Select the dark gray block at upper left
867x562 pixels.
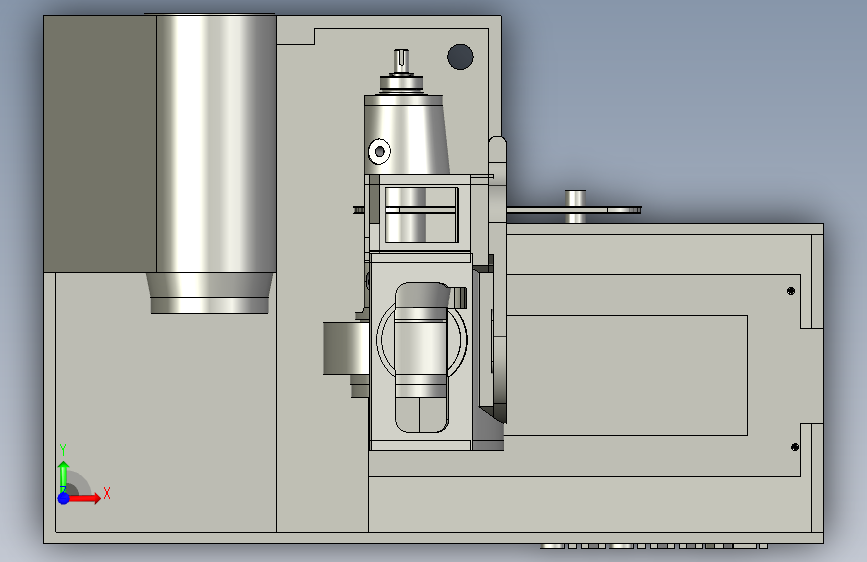[100, 144]
